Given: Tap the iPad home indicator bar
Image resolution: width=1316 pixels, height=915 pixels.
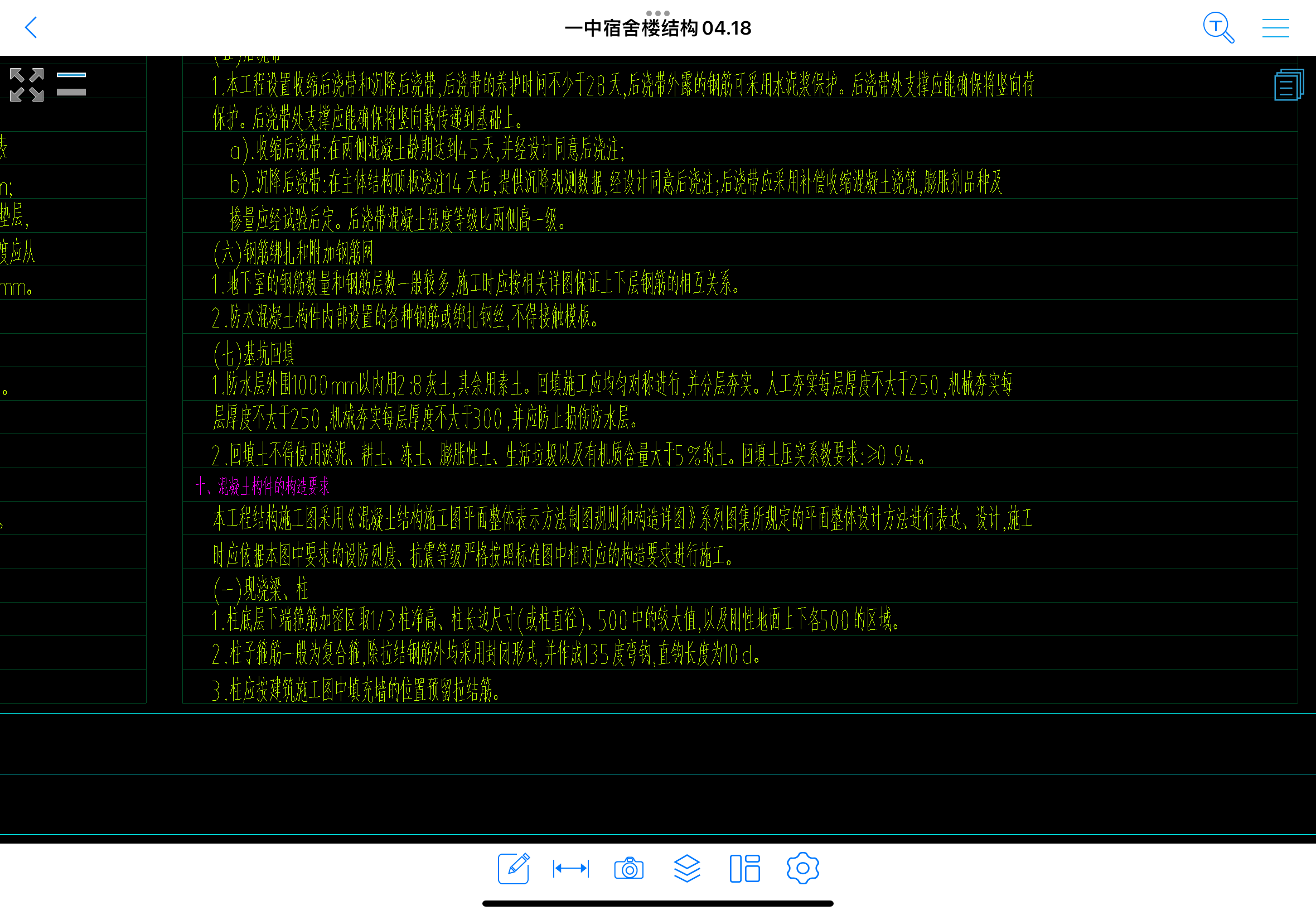Looking at the screenshot, I should click(657, 903).
